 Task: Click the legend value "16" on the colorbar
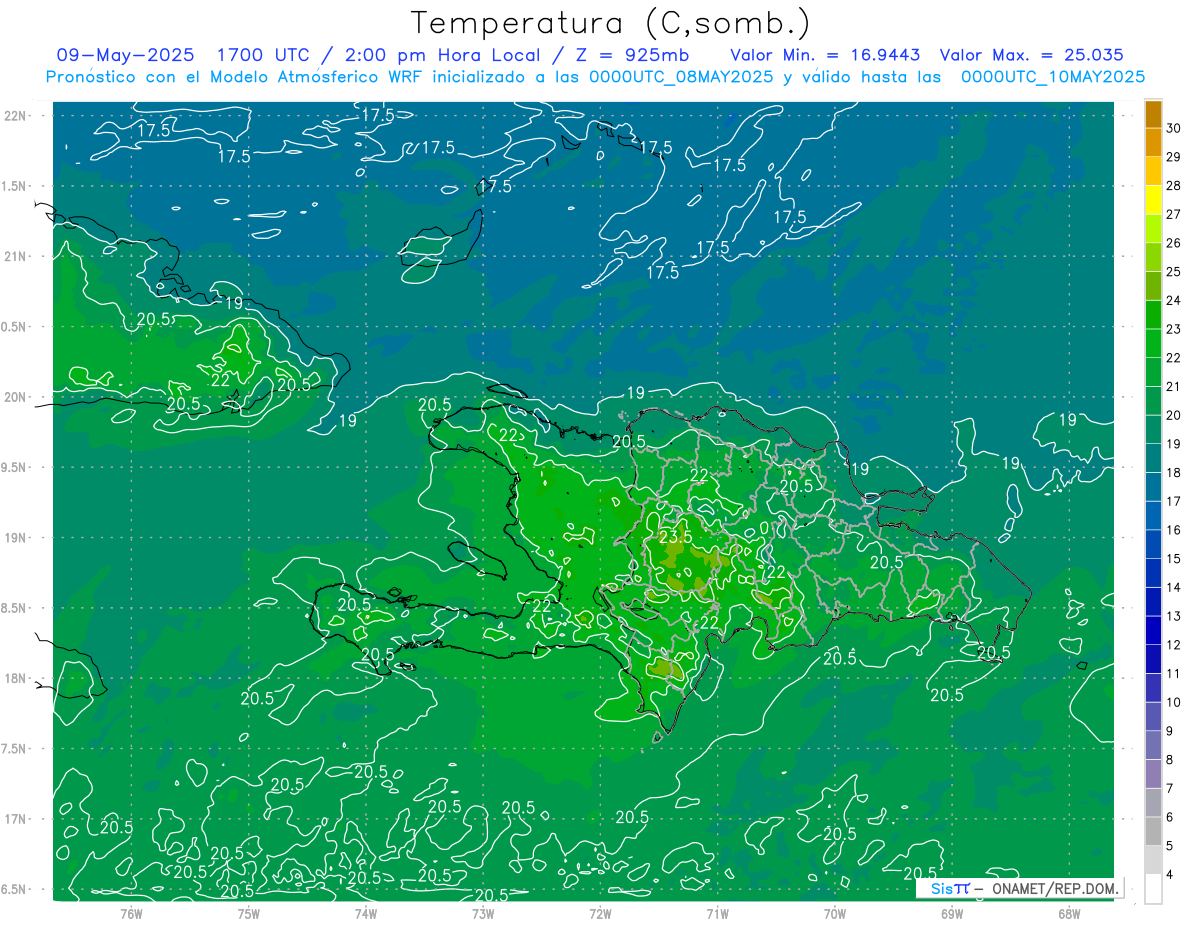[x=1174, y=530]
